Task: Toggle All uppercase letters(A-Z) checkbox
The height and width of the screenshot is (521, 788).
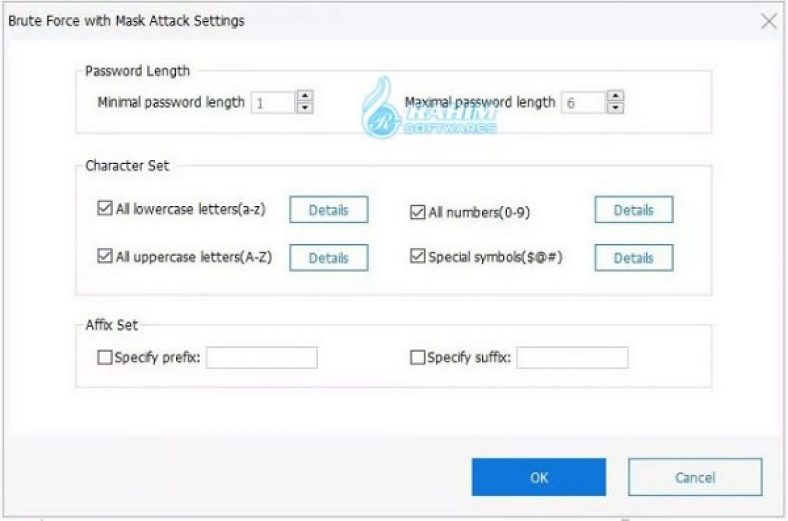Action: pyautogui.click(x=105, y=257)
